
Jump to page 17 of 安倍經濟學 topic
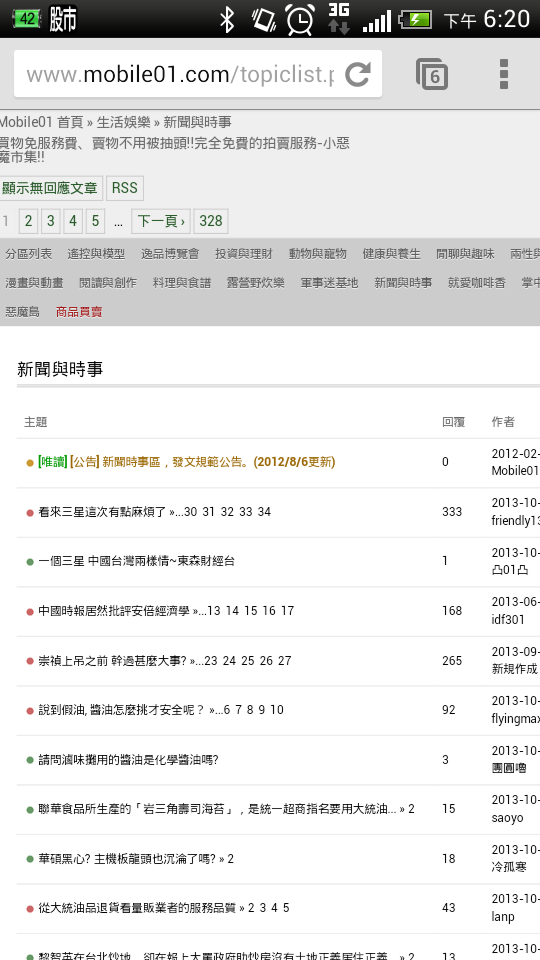(x=287, y=611)
